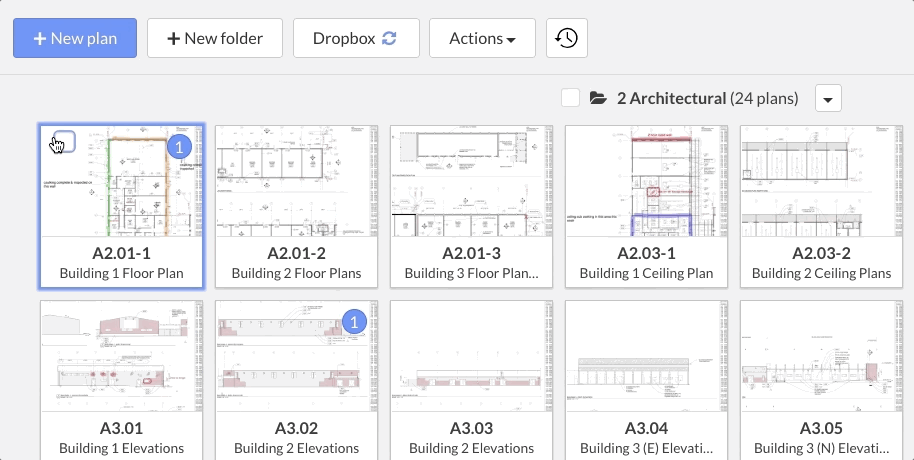914x460 pixels.
Task: Click the folder icon beside 2 Architectural
Action: 599,98
